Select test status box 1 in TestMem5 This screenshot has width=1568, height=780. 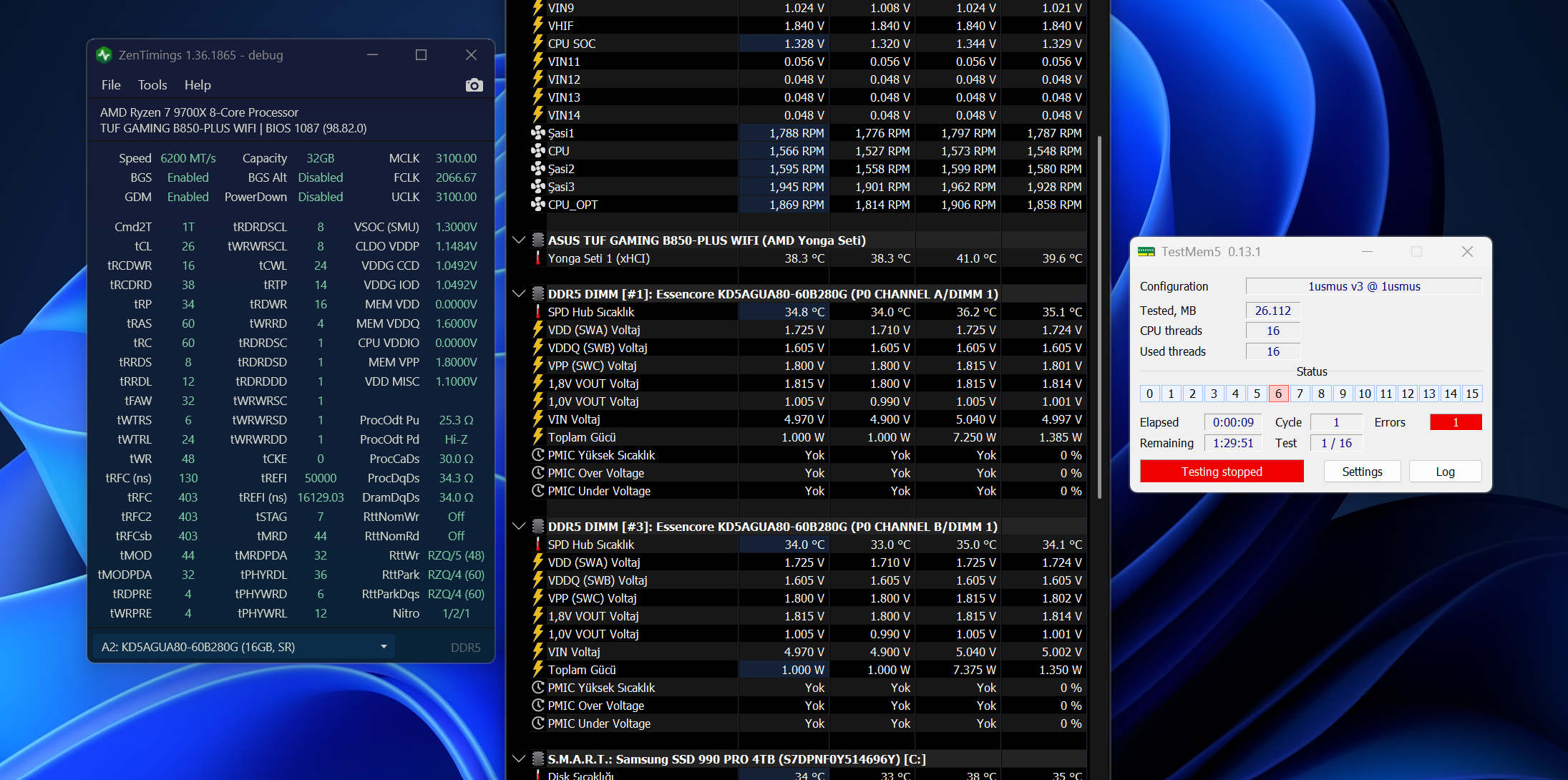point(1171,394)
